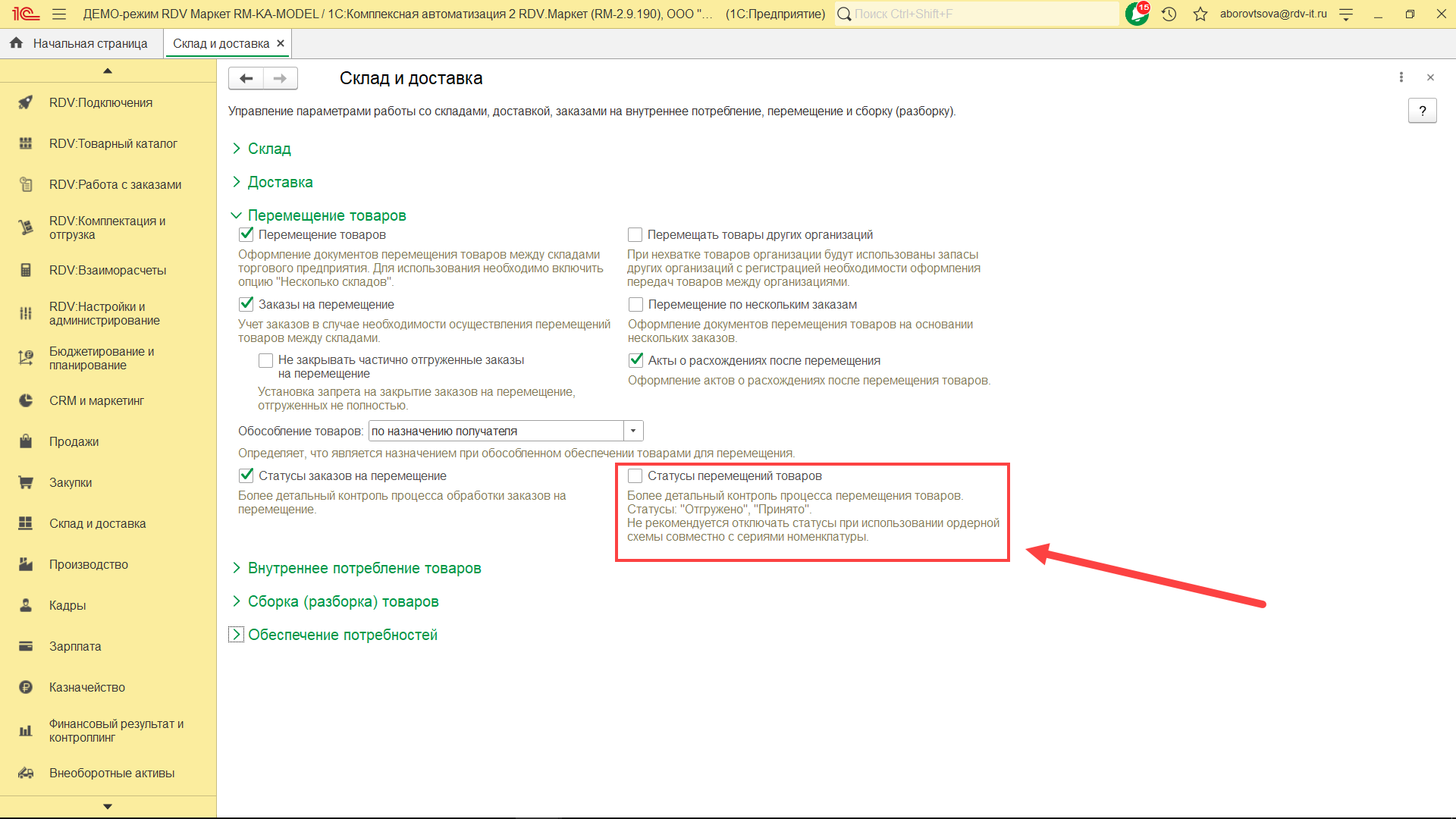The image size is (1456, 819).
Task: Open the Обособление товаров dropdown arrow
Action: click(x=633, y=431)
